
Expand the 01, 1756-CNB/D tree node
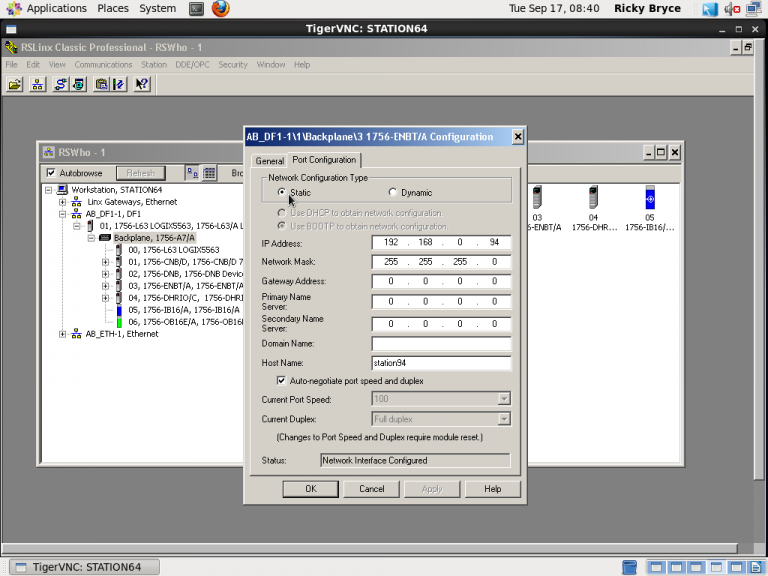105,262
